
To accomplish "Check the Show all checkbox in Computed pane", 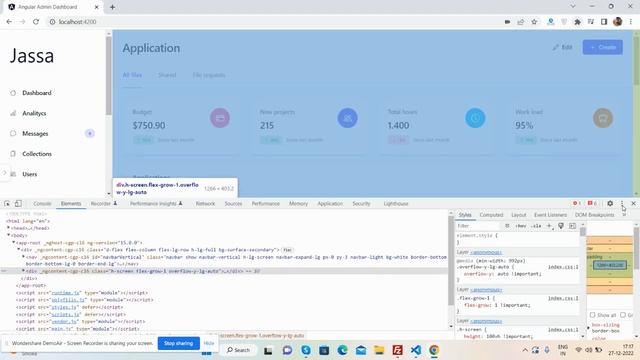I will click(592, 315).
